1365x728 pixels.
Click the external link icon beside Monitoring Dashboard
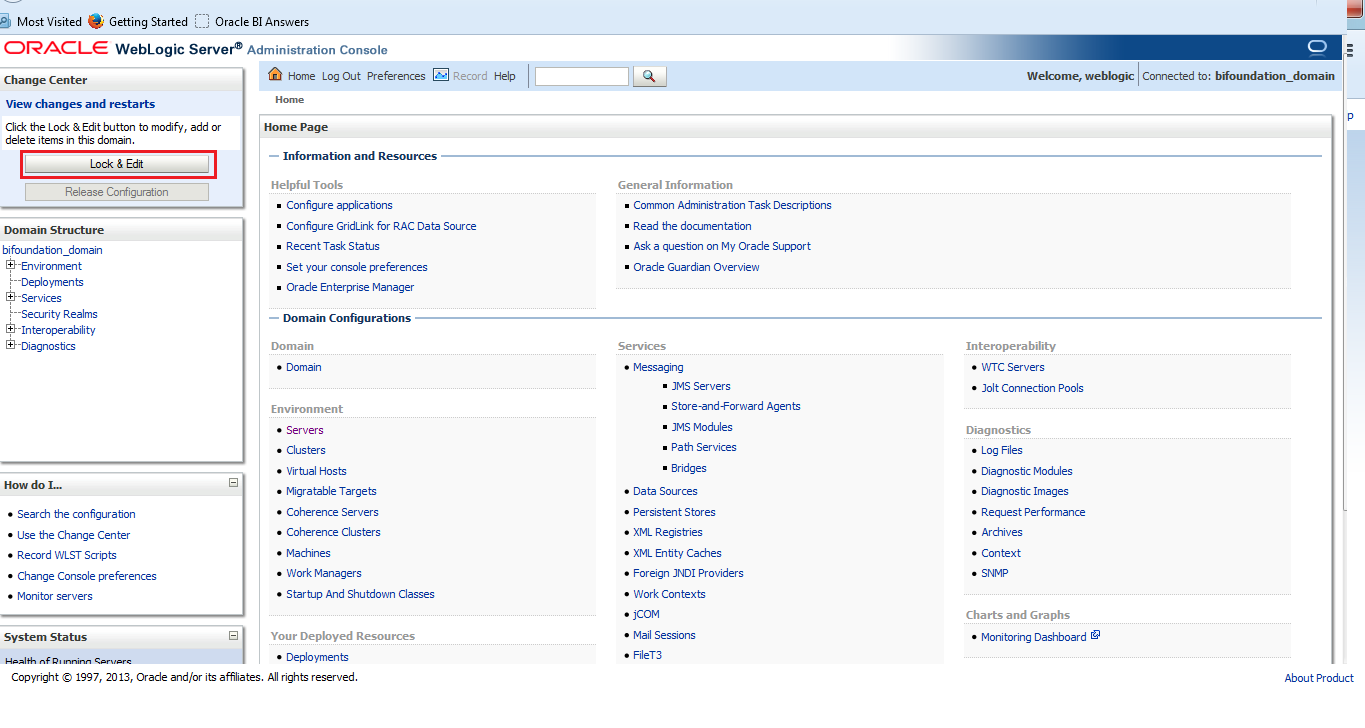pyautogui.click(x=1095, y=635)
